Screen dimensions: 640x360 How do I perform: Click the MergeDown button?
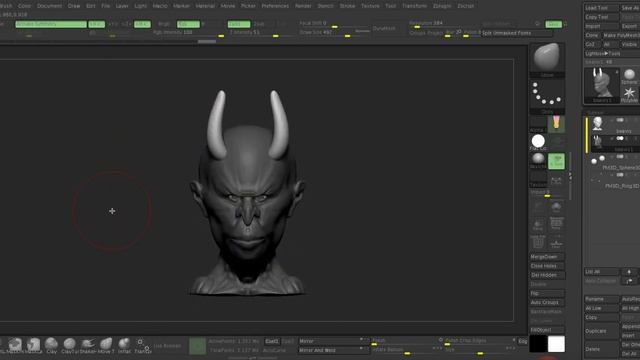point(547,257)
